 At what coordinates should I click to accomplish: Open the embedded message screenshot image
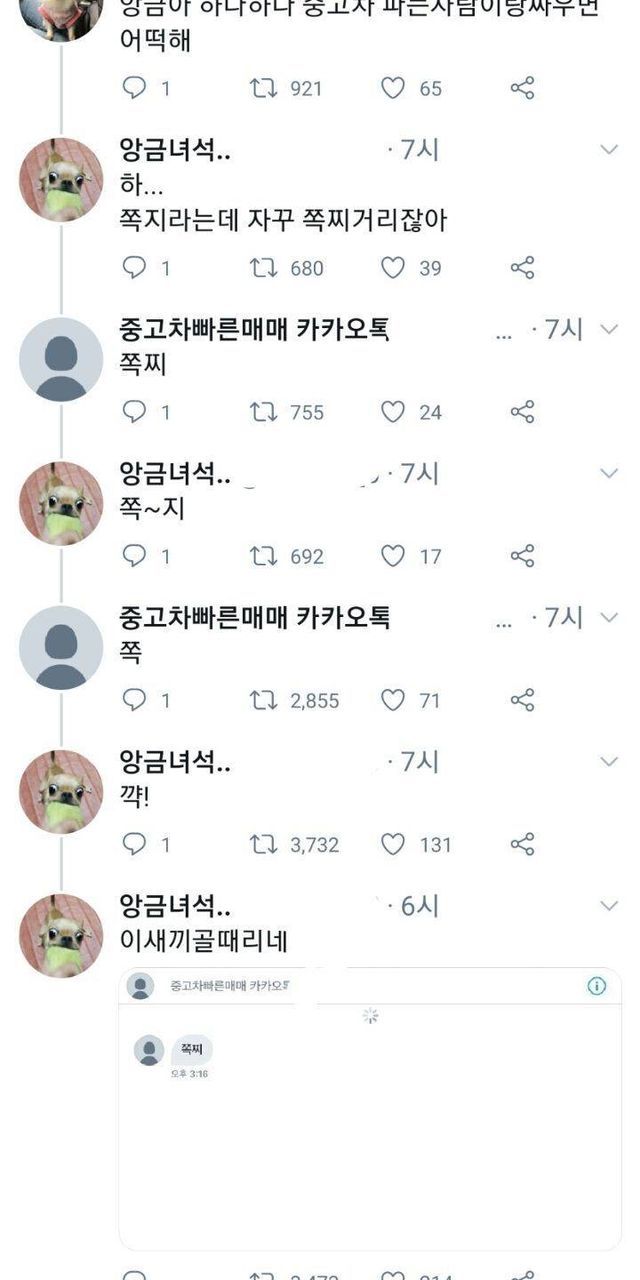370,1108
